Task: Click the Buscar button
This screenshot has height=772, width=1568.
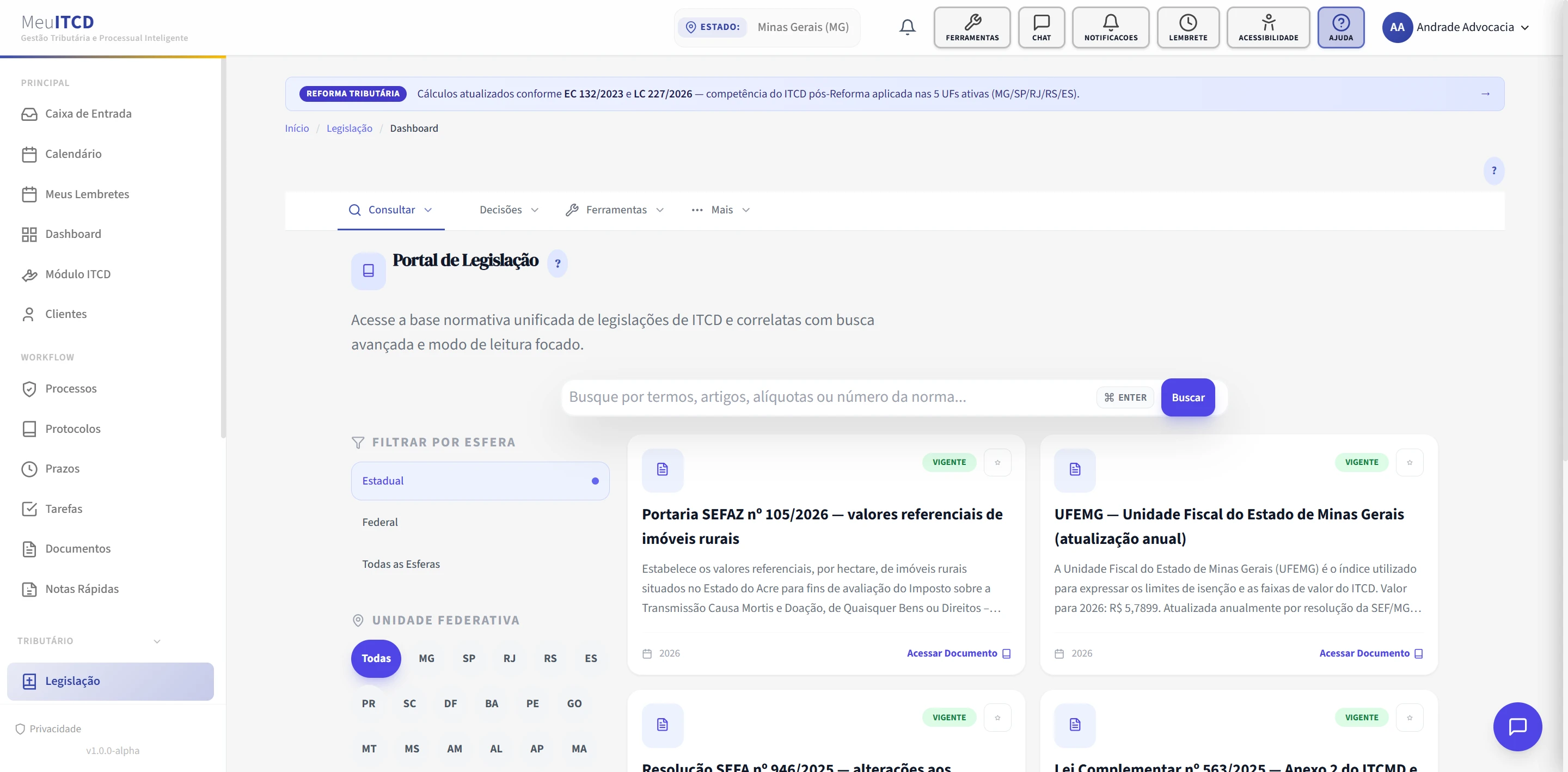Action: (1187, 397)
